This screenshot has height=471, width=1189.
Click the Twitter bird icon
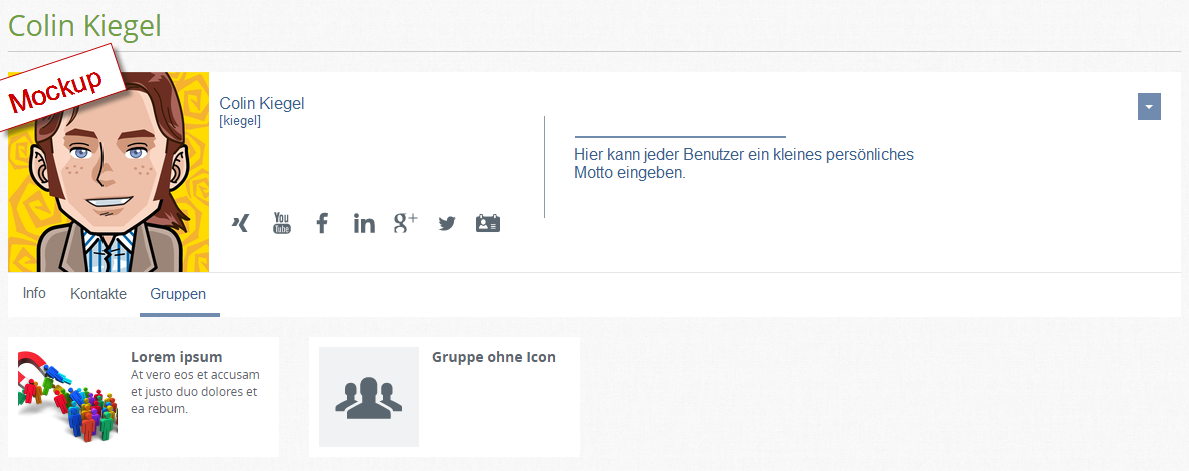(x=447, y=224)
